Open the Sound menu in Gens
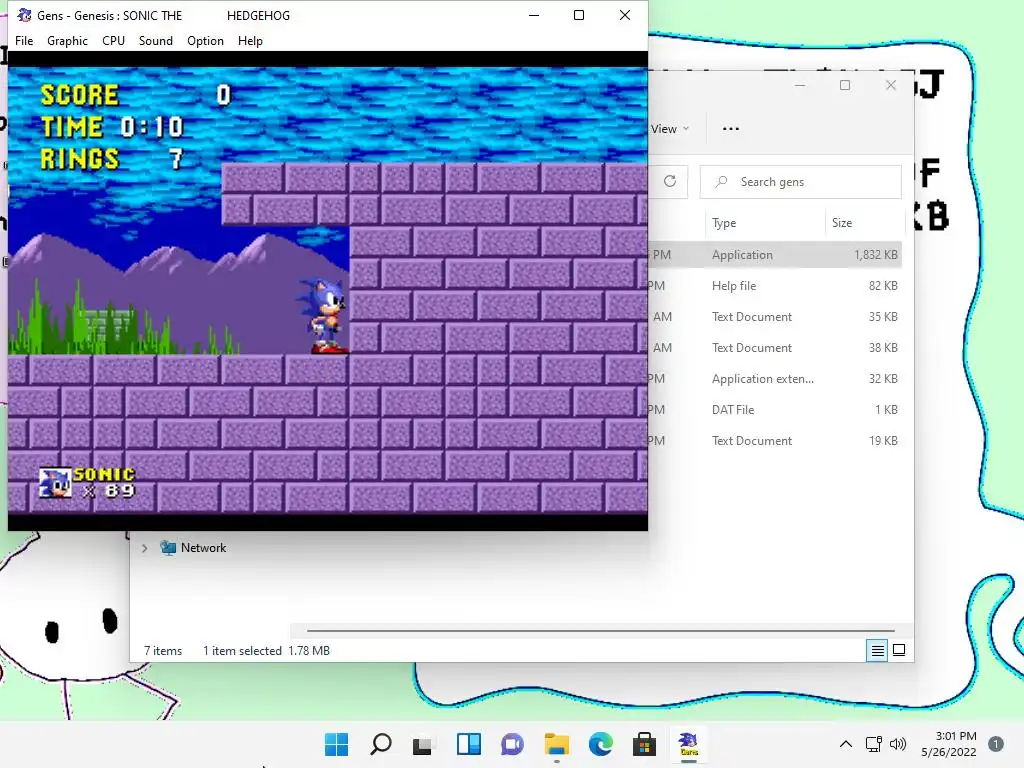The image size is (1024, 768). [x=155, y=40]
